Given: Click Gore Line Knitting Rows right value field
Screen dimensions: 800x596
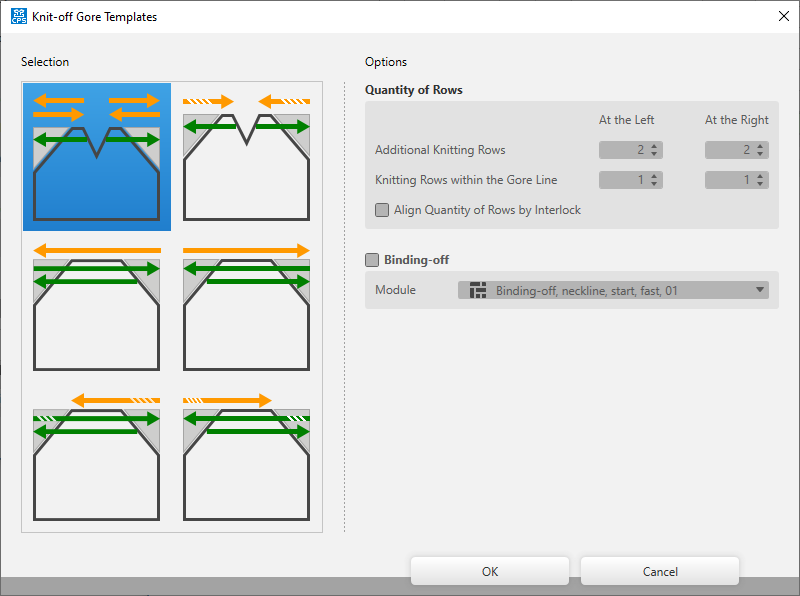Looking at the screenshot, I should [728, 180].
